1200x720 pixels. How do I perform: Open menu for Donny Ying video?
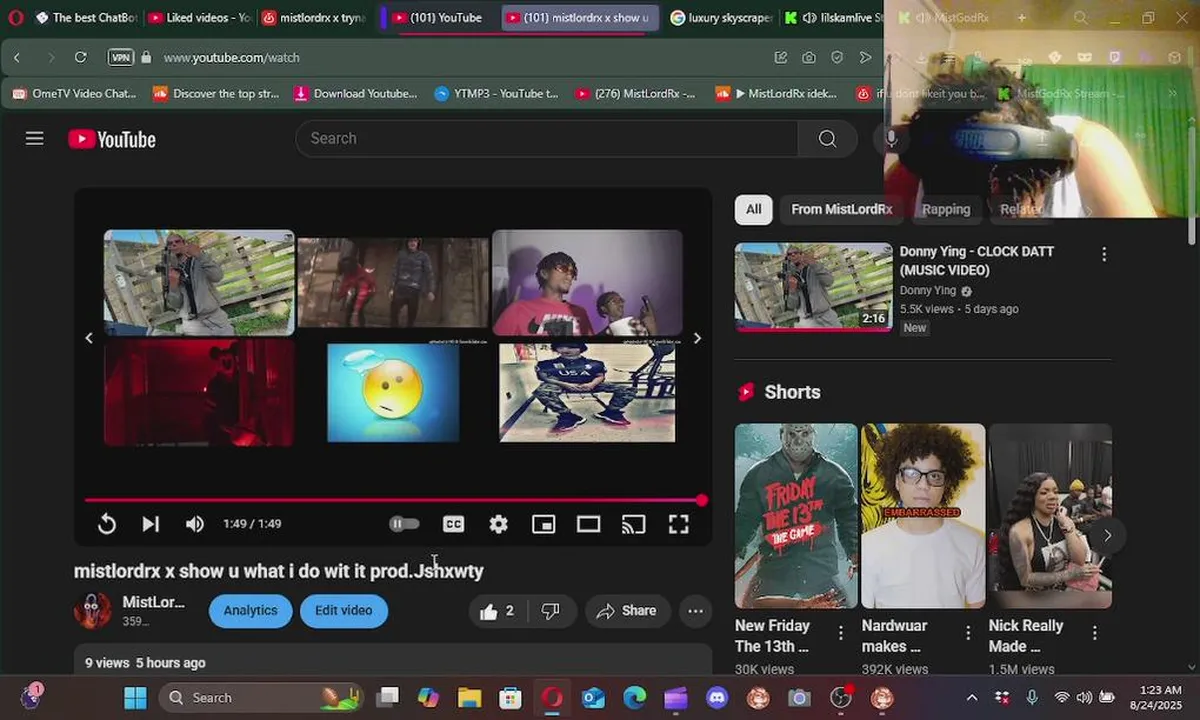pos(1104,254)
